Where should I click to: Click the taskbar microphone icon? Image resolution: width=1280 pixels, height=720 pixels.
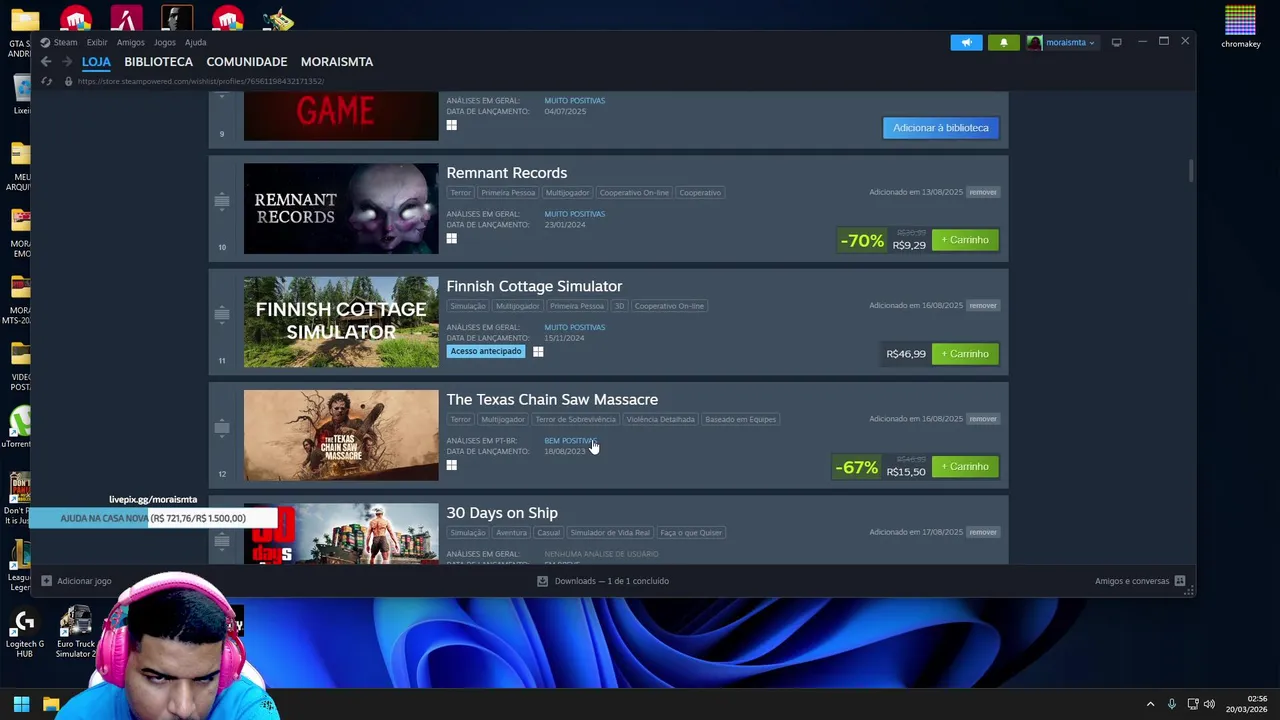tap(1171, 704)
